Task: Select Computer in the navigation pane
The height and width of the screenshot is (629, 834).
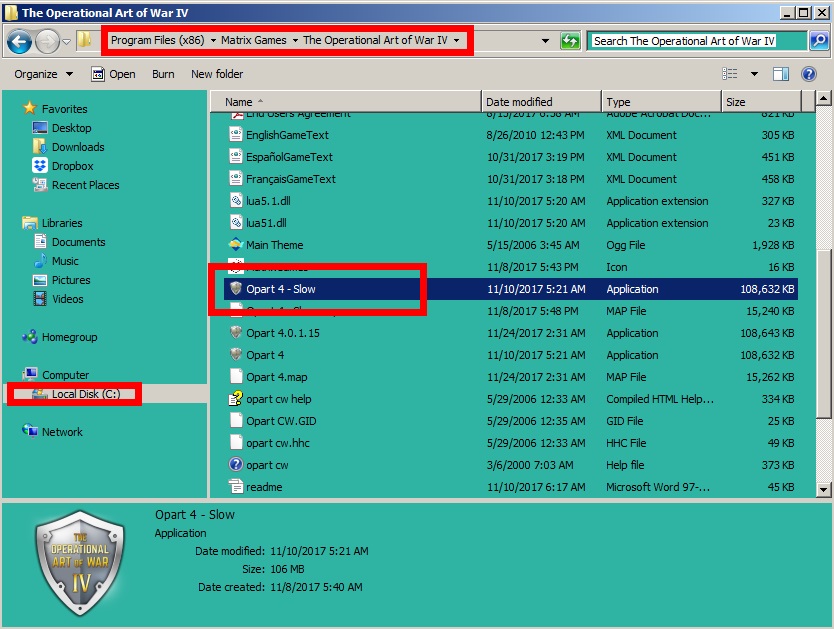Action: [x=65, y=375]
